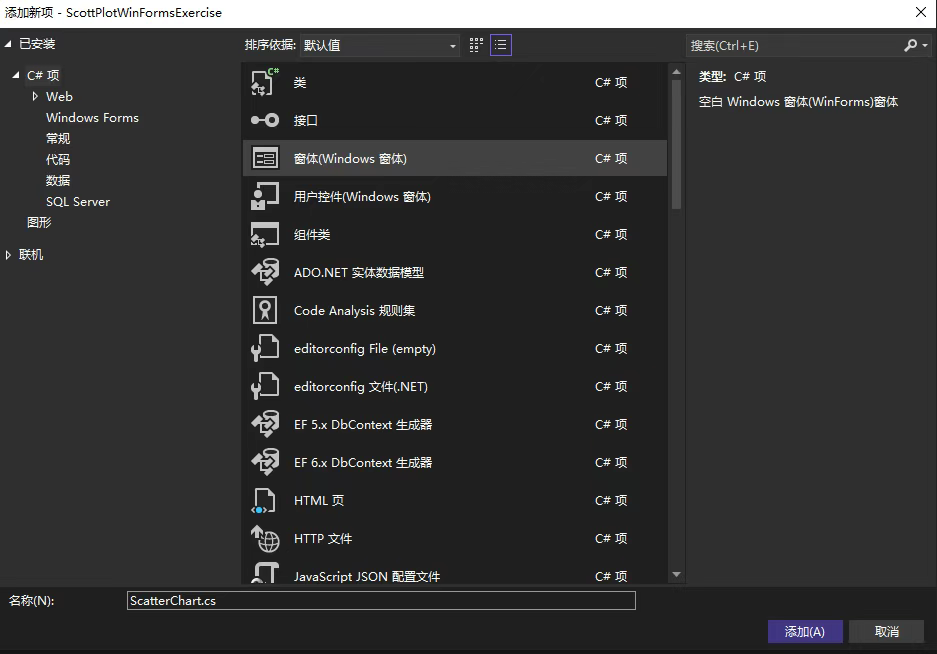
Task: Select EF 6.x DbContext 生成器 icon
Action: click(265, 463)
